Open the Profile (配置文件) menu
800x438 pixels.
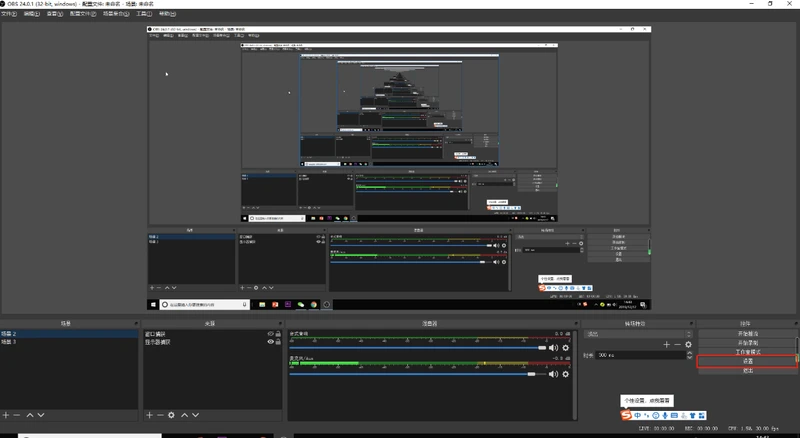83,14
